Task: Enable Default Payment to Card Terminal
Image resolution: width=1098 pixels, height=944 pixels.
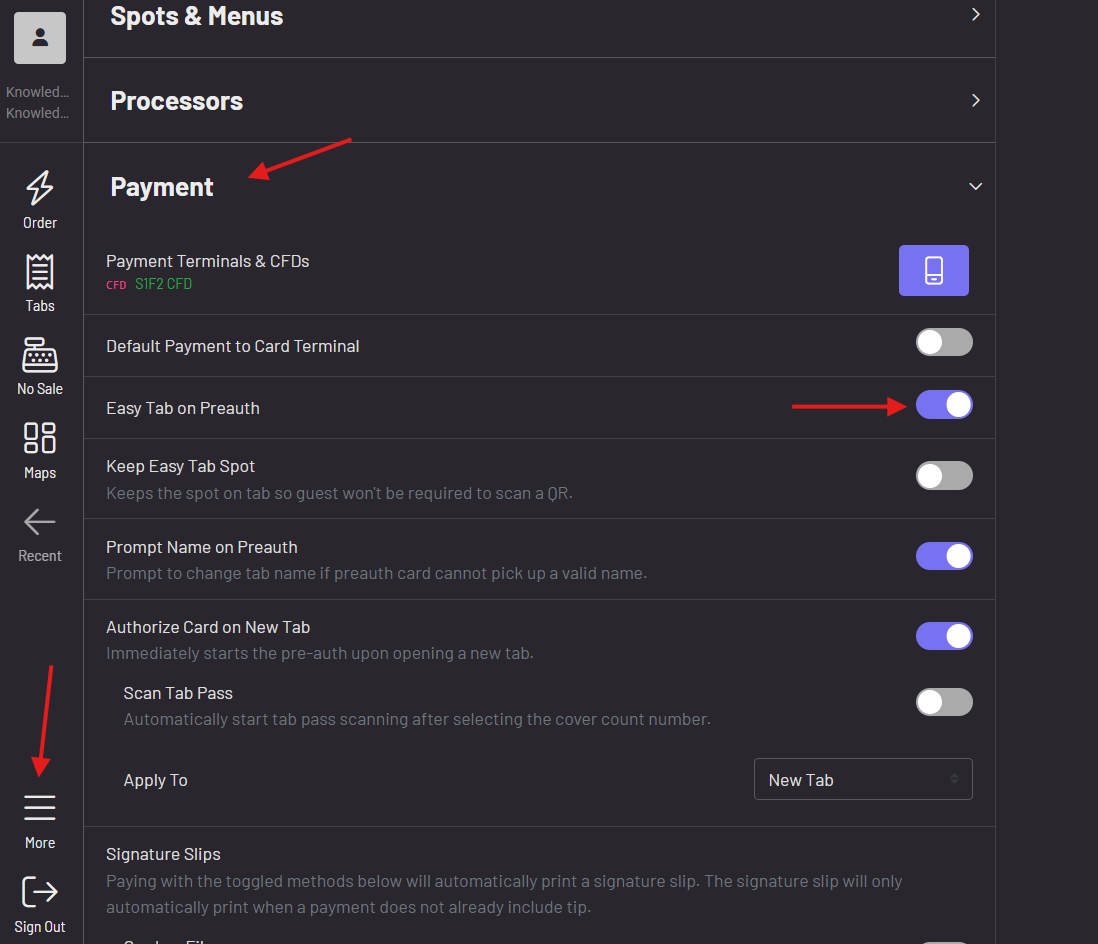Action: pyautogui.click(x=944, y=342)
